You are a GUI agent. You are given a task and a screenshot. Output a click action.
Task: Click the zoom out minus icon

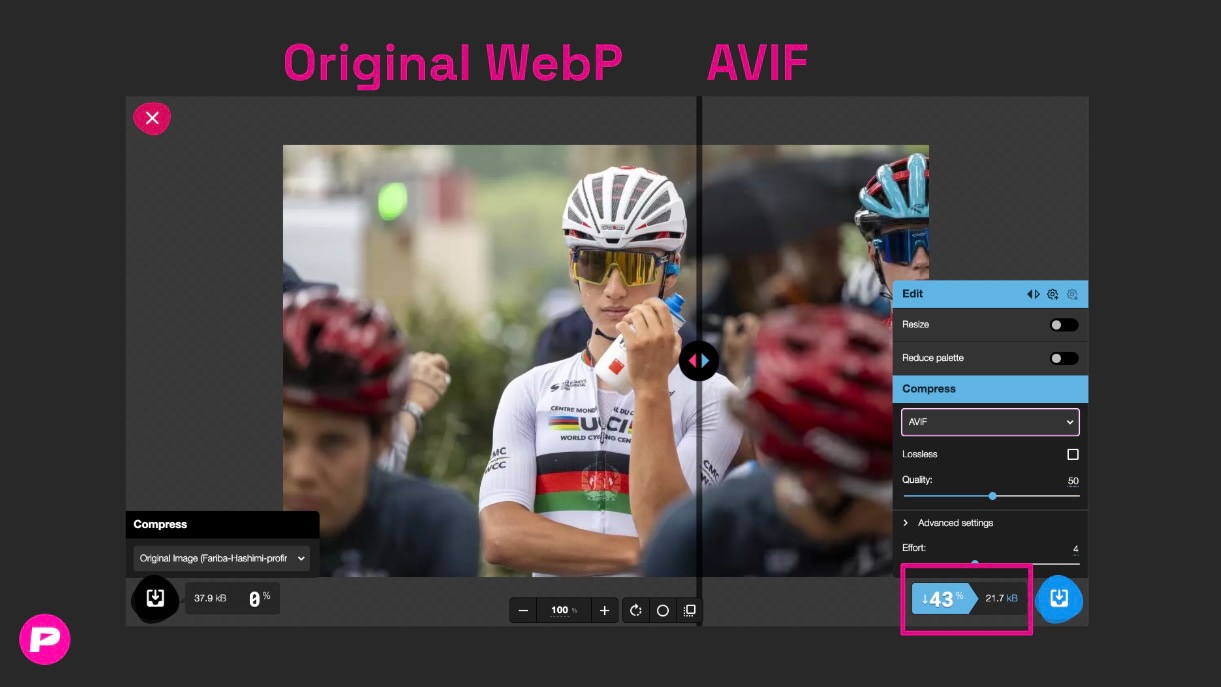point(524,610)
